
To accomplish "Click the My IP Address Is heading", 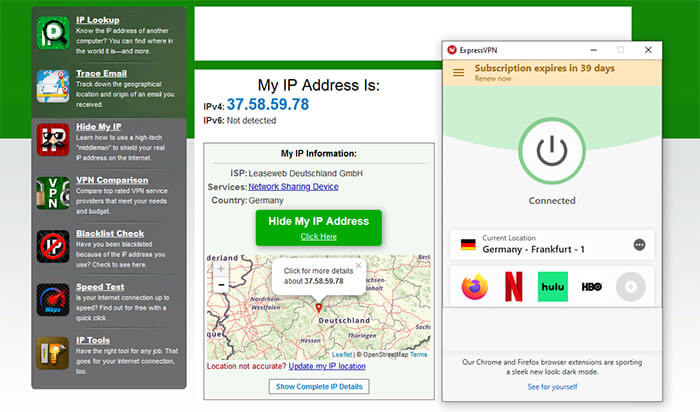I will point(319,85).
